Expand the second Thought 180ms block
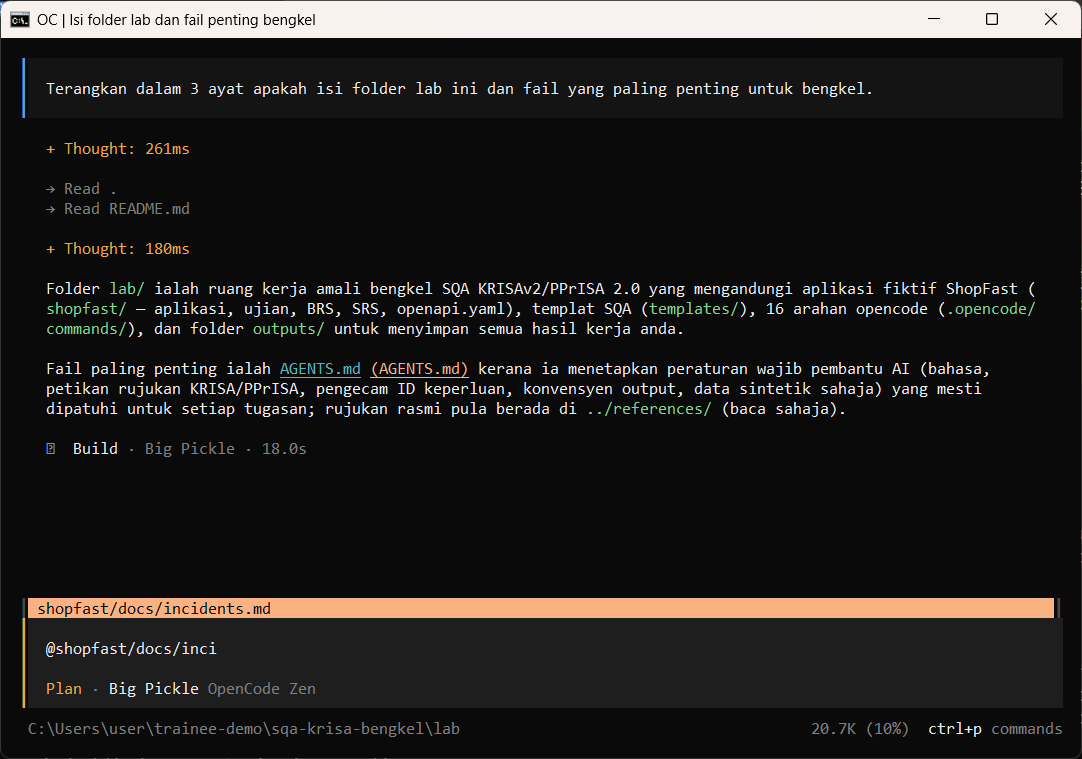The width and height of the screenshot is (1082, 759). click(118, 248)
